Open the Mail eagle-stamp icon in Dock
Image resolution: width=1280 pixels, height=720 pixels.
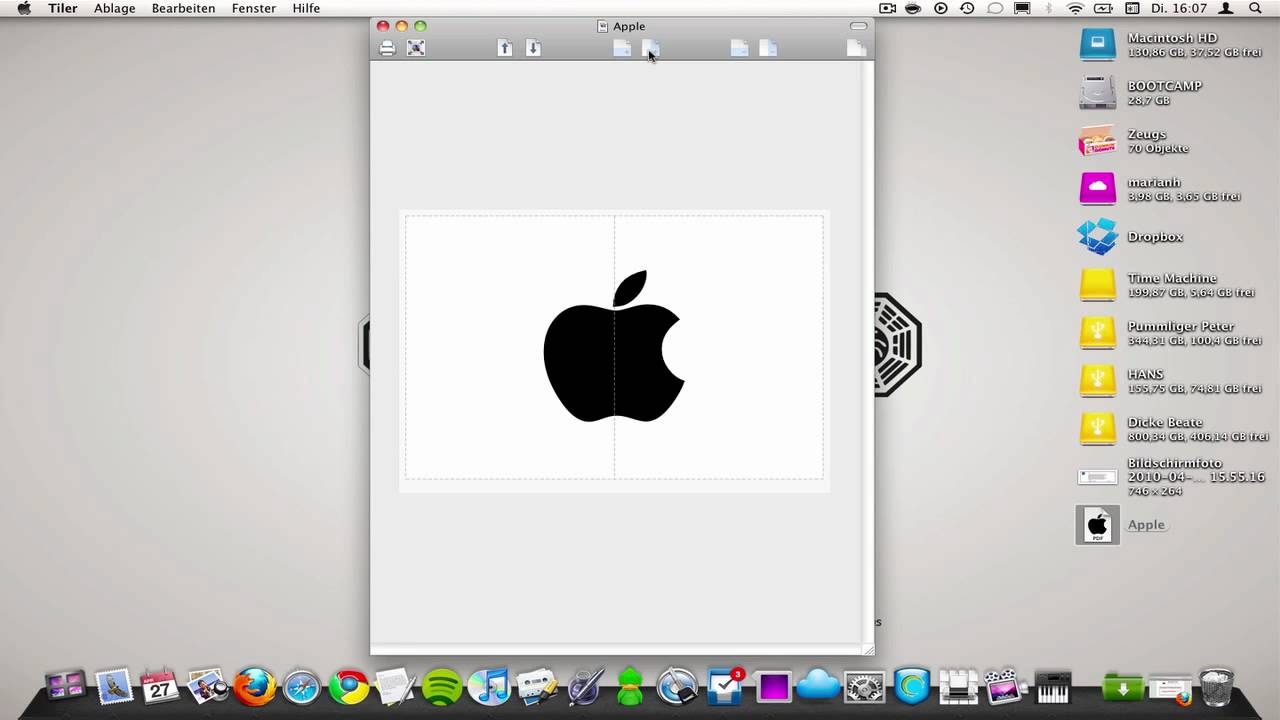tap(113, 687)
